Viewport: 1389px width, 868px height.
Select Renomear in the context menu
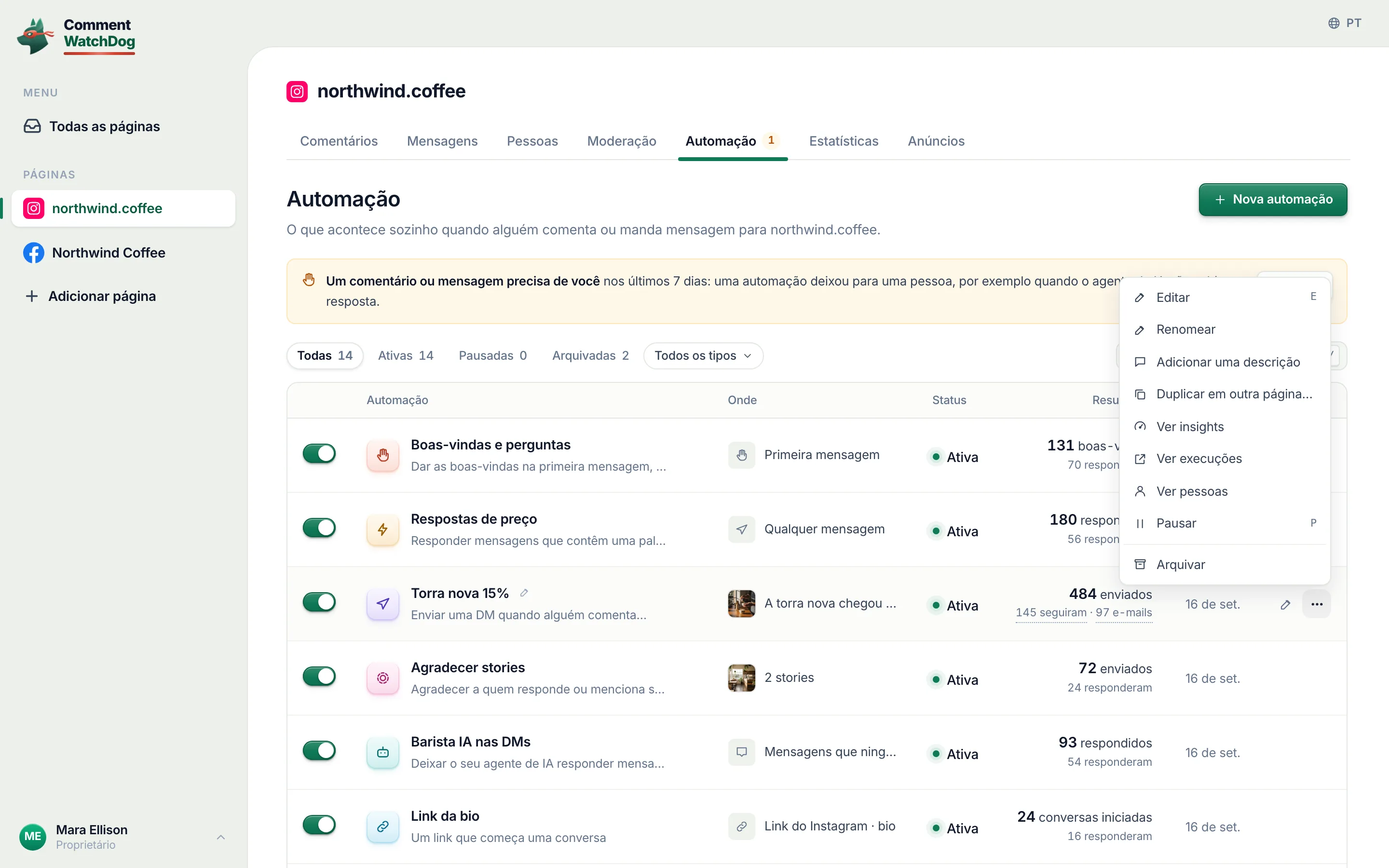tap(1225, 329)
